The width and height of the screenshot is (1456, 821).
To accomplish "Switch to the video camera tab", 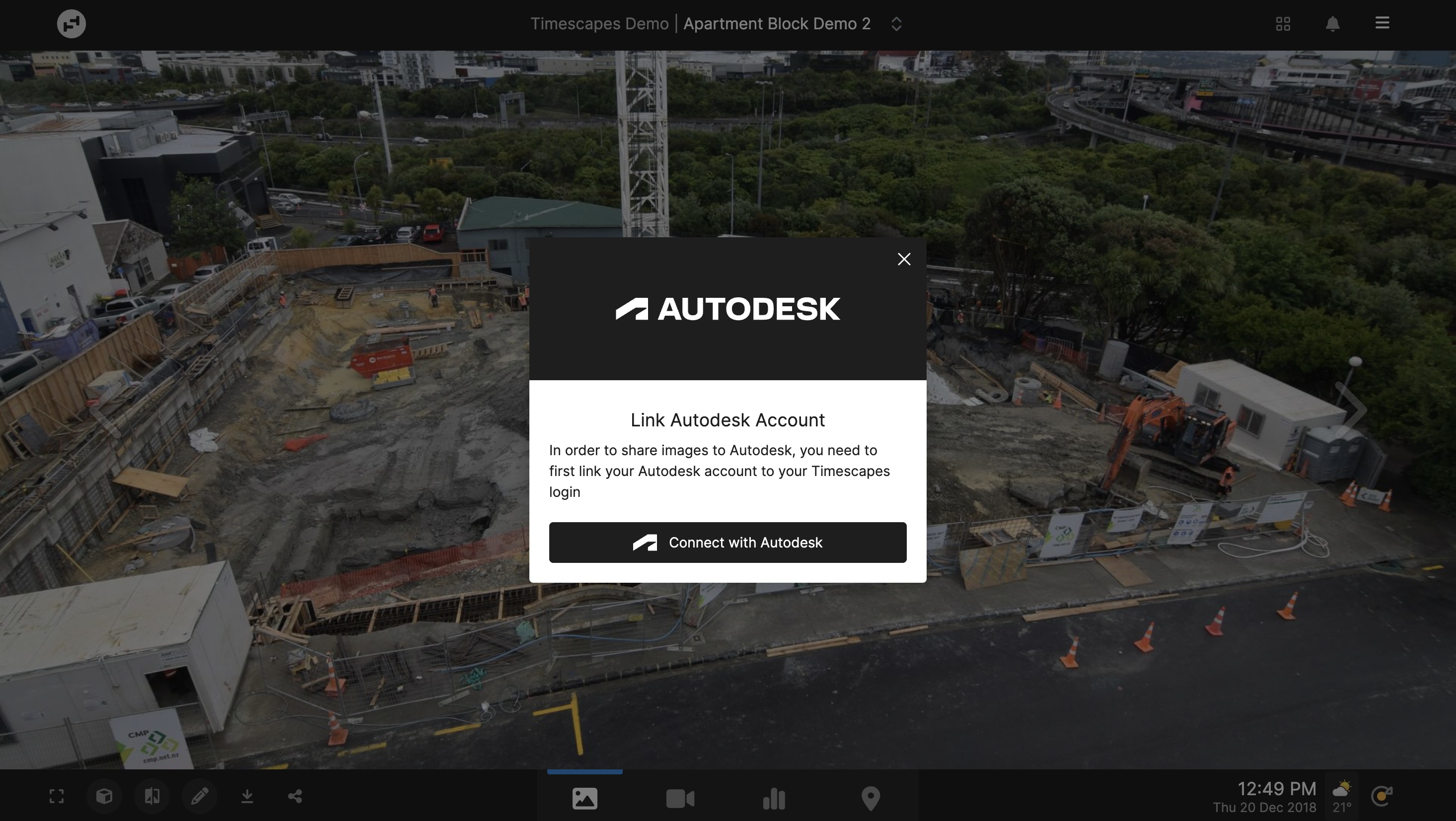I will [680, 798].
